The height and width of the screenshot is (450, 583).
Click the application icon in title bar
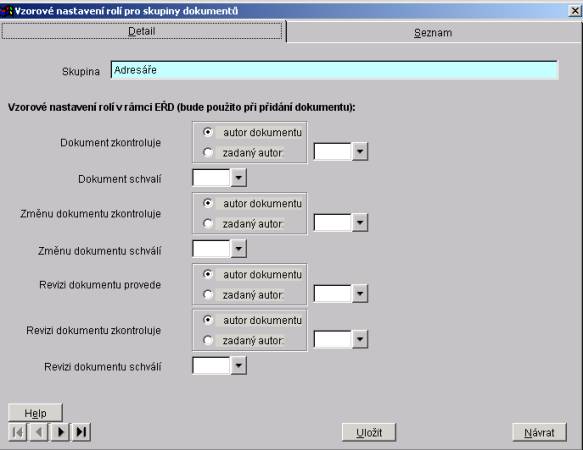tap(7, 11)
